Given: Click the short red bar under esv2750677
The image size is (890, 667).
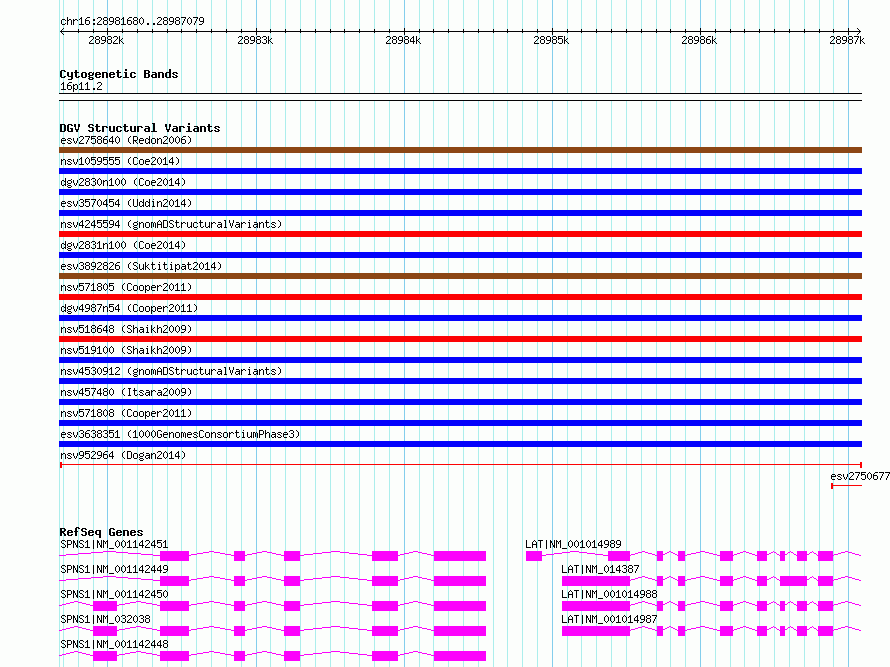Looking at the screenshot, I should click(846, 486).
